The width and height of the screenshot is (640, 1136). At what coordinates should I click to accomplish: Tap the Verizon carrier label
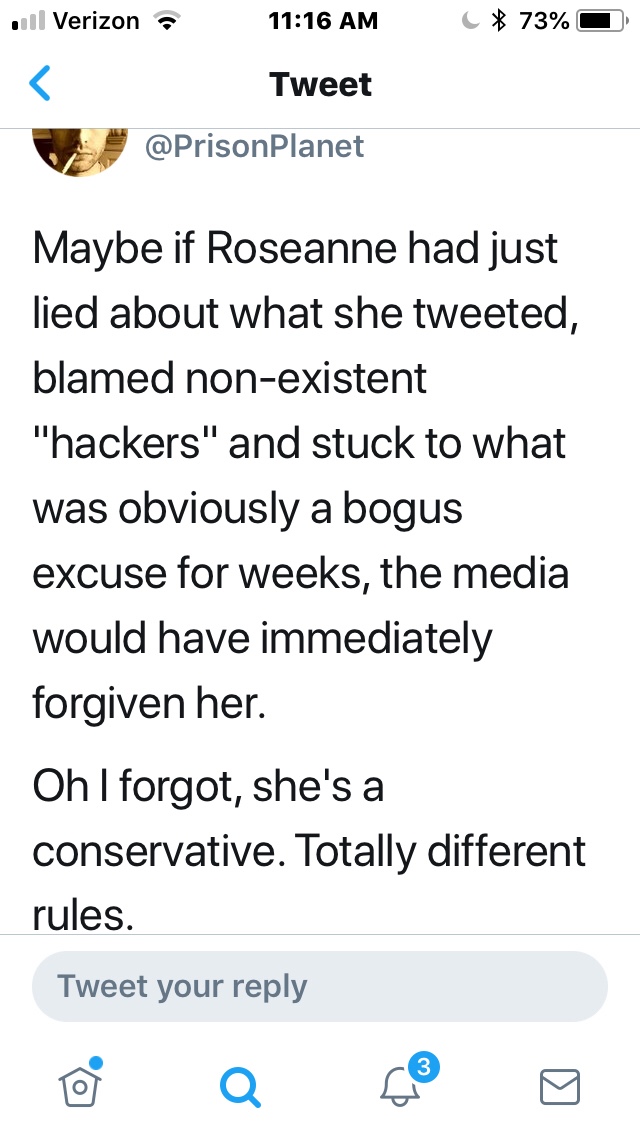click(x=95, y=21)
